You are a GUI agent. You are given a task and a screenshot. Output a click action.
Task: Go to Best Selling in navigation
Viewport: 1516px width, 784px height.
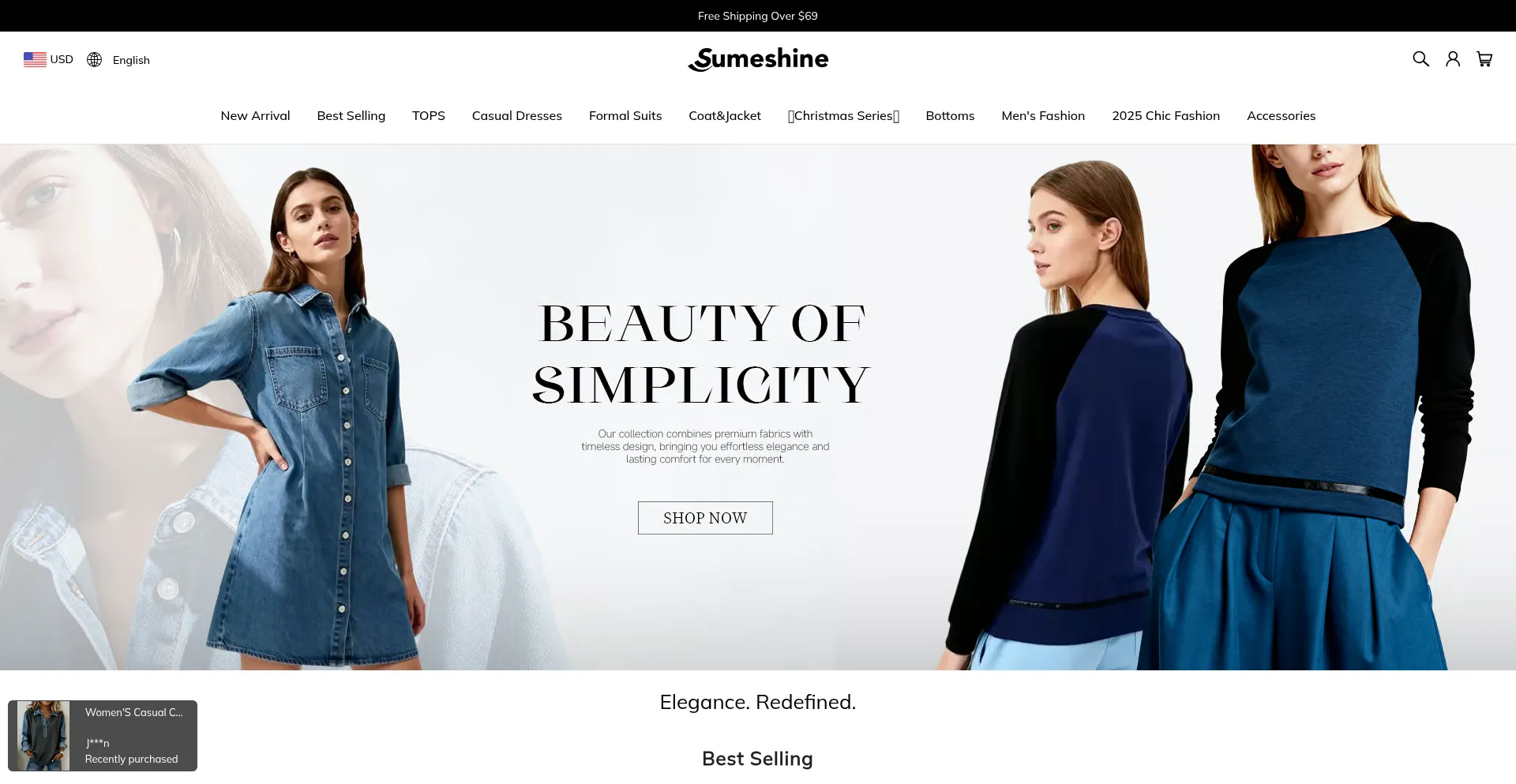pyautogui.click(x=351, y=115)
